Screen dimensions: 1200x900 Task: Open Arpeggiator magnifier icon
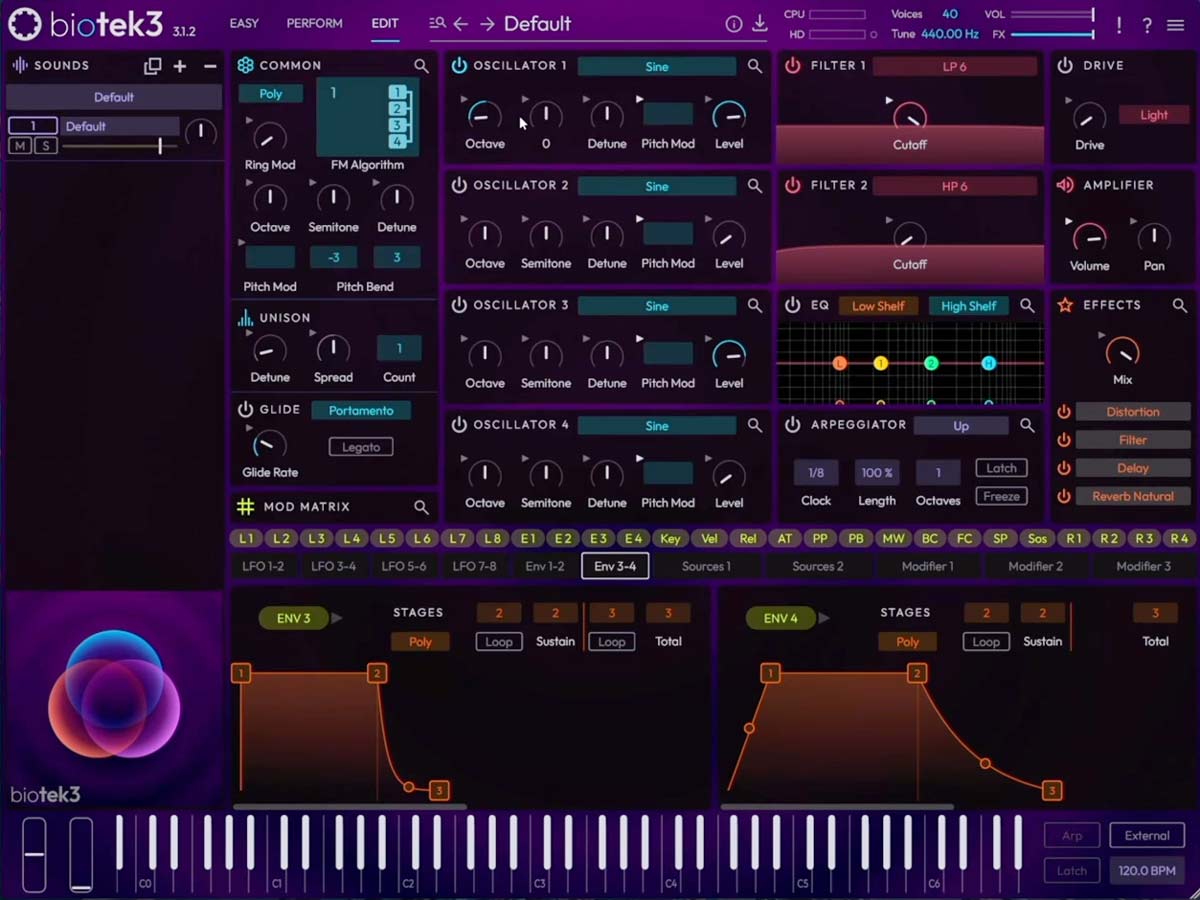point(1027,425)
